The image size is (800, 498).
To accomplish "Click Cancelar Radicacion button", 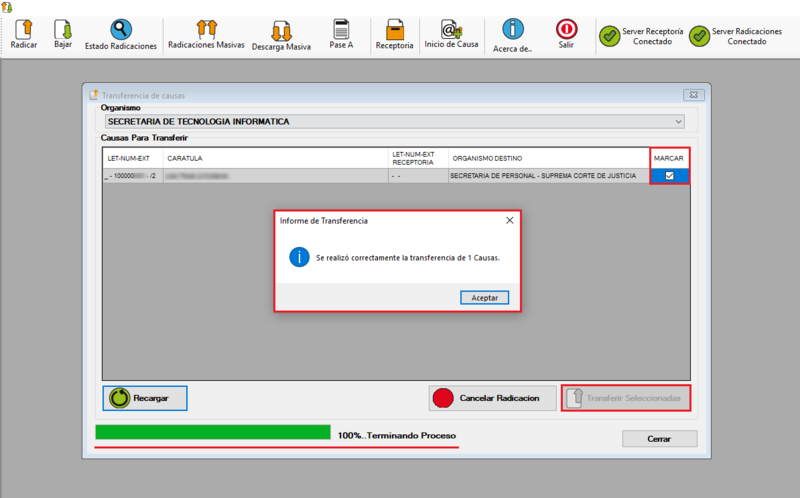I will (x=492, y=398).
